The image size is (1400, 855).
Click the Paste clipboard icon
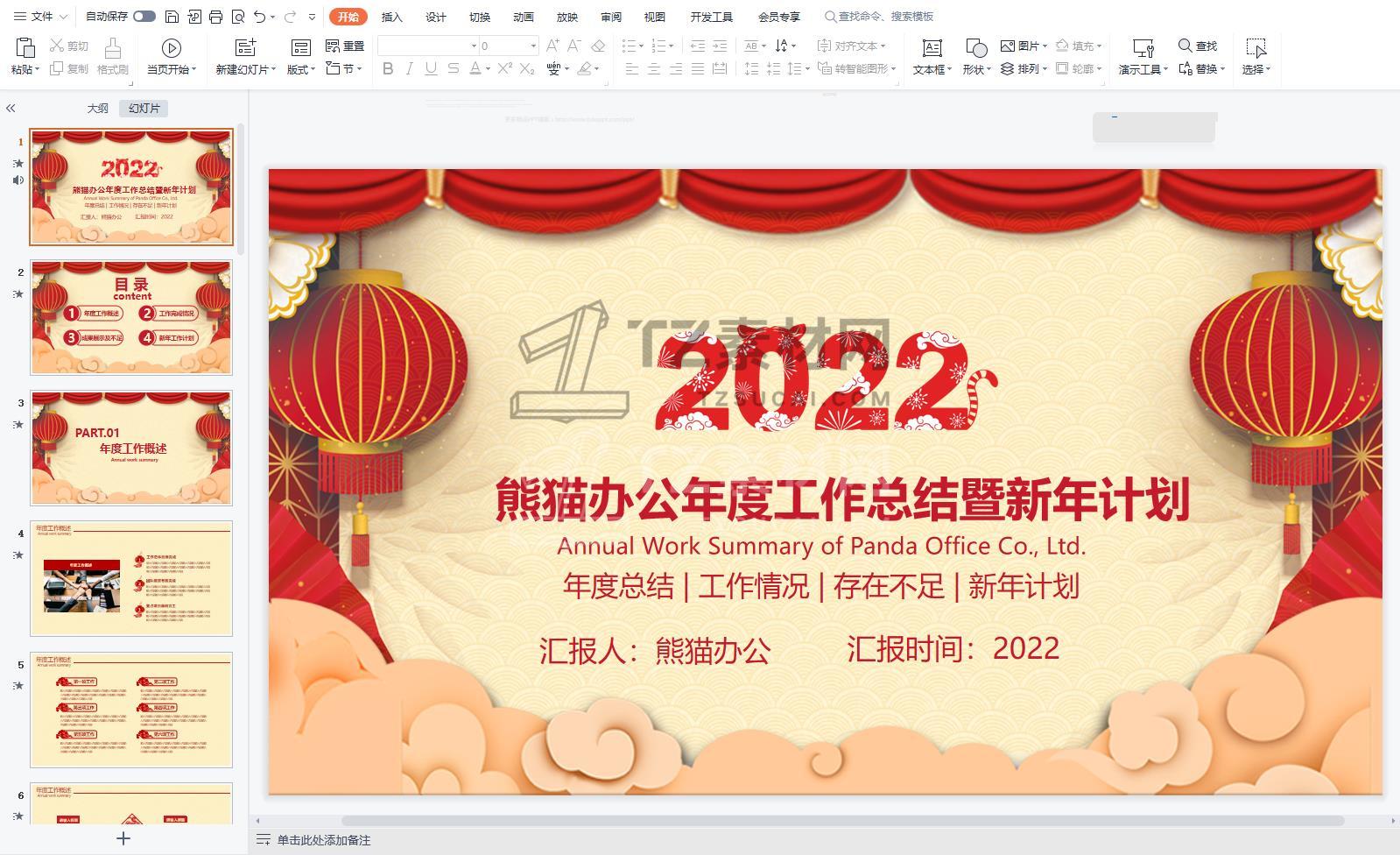tap(25, 47)
